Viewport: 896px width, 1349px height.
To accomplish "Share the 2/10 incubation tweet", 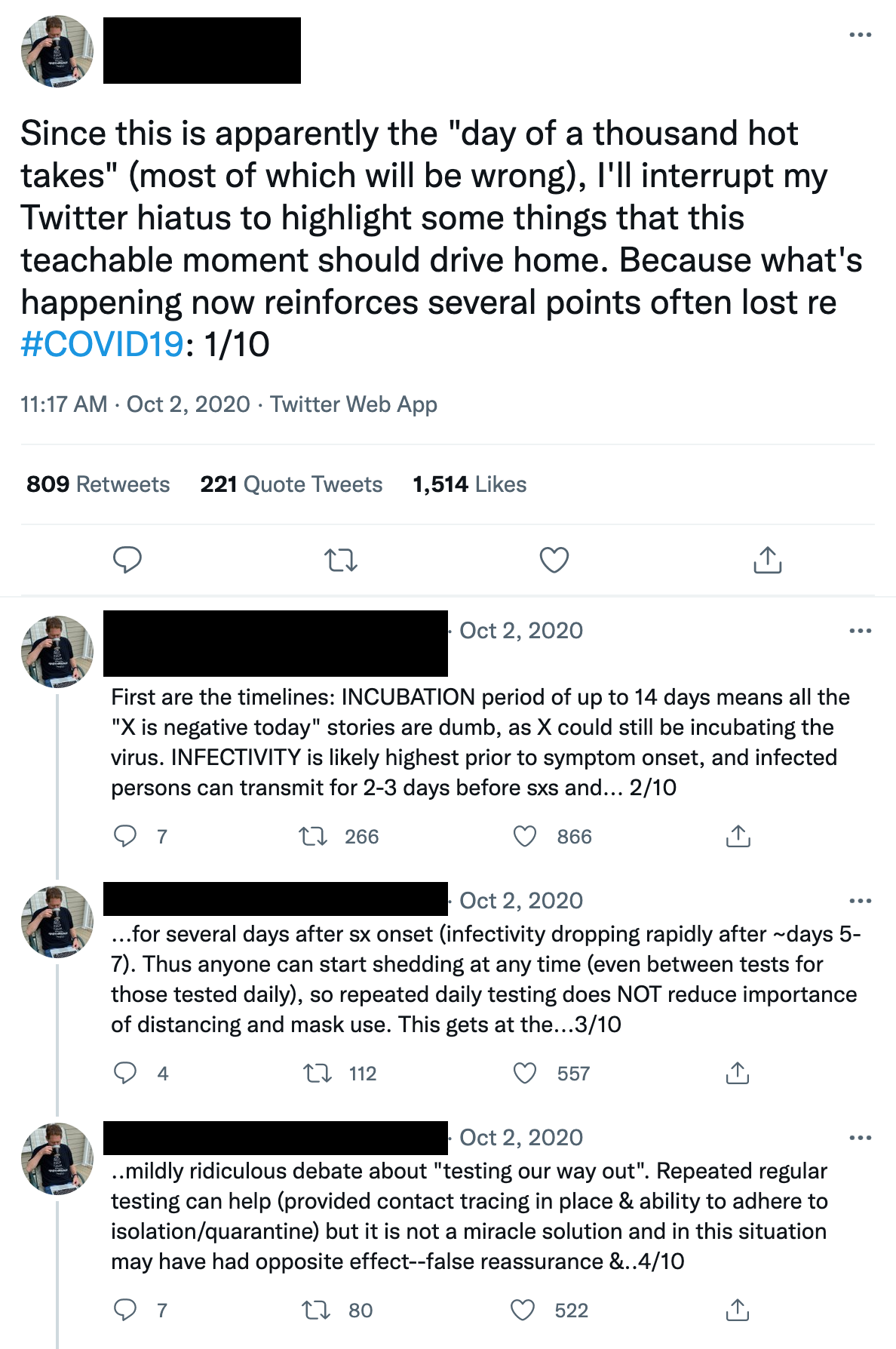I will (738, 836).
